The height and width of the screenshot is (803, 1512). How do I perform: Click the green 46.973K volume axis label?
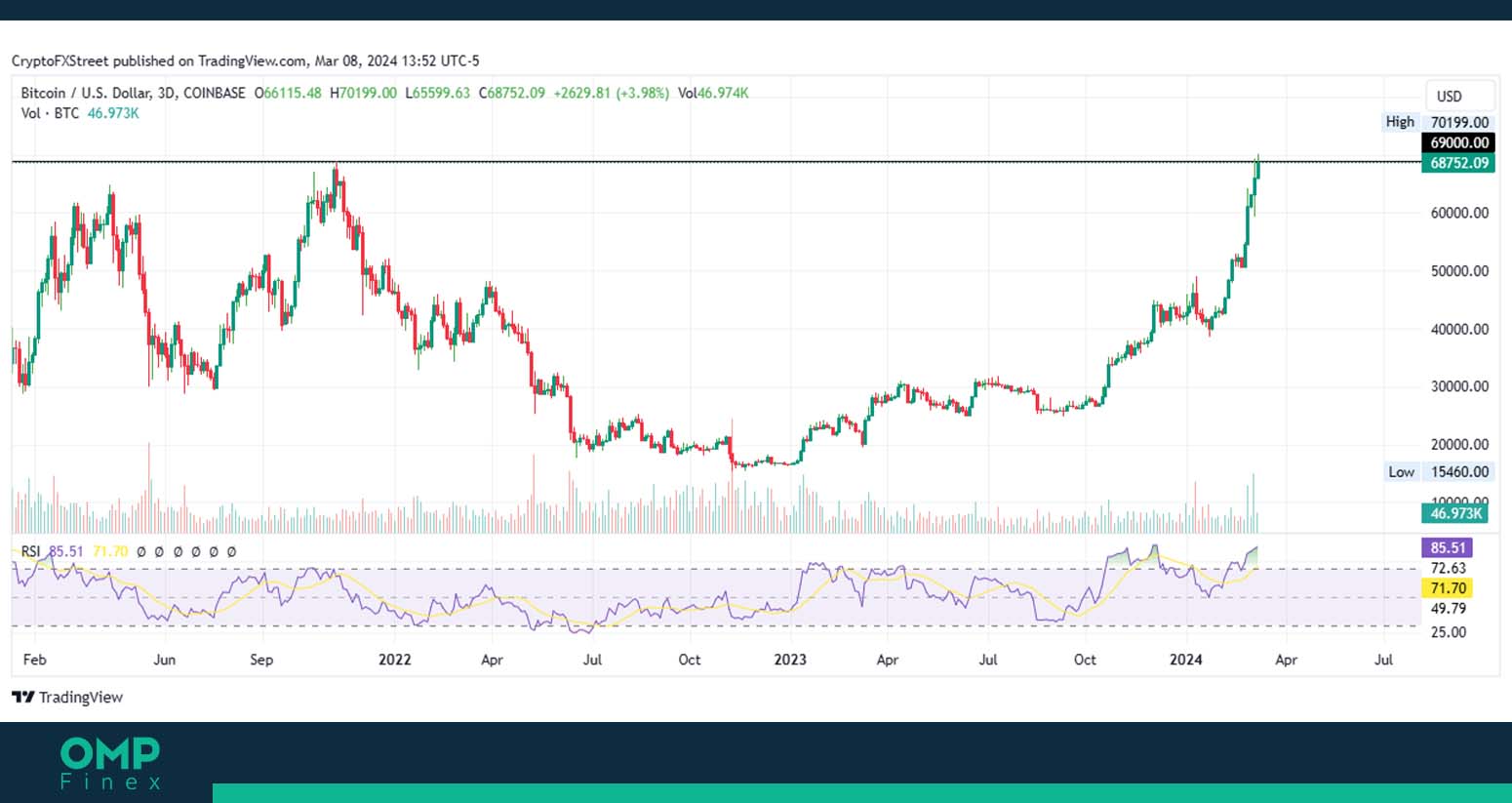click(1456, 513)
